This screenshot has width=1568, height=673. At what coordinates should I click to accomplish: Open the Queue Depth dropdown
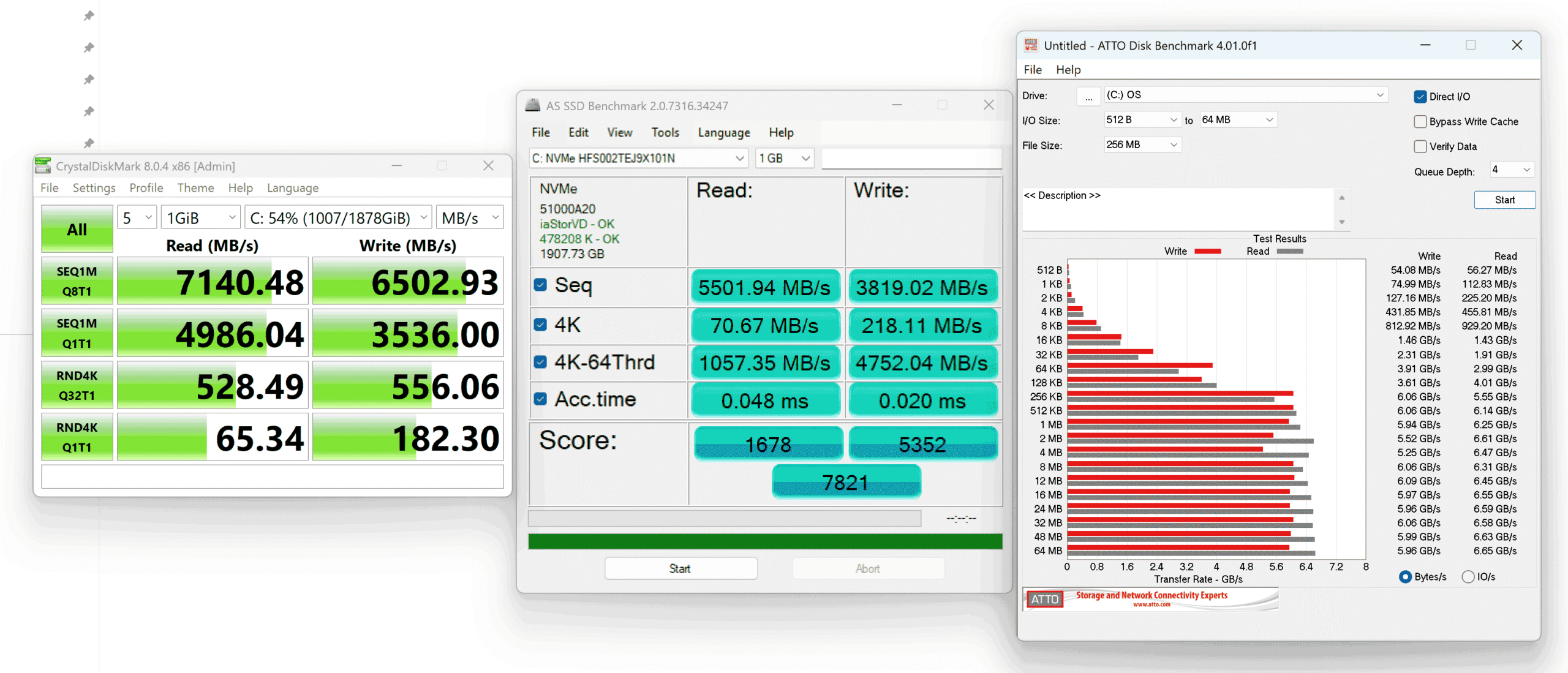[1512, 170]
